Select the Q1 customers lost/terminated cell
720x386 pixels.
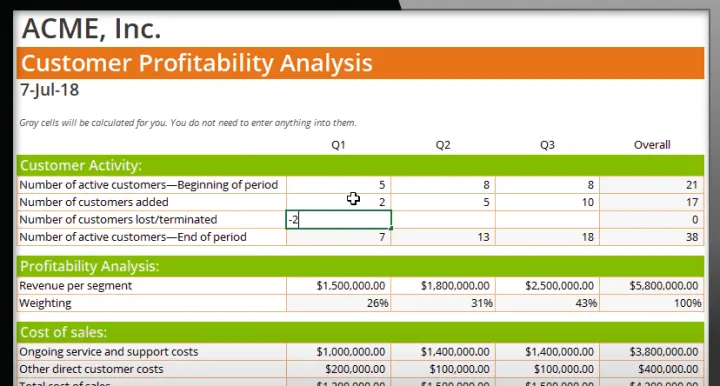(338, 220)
